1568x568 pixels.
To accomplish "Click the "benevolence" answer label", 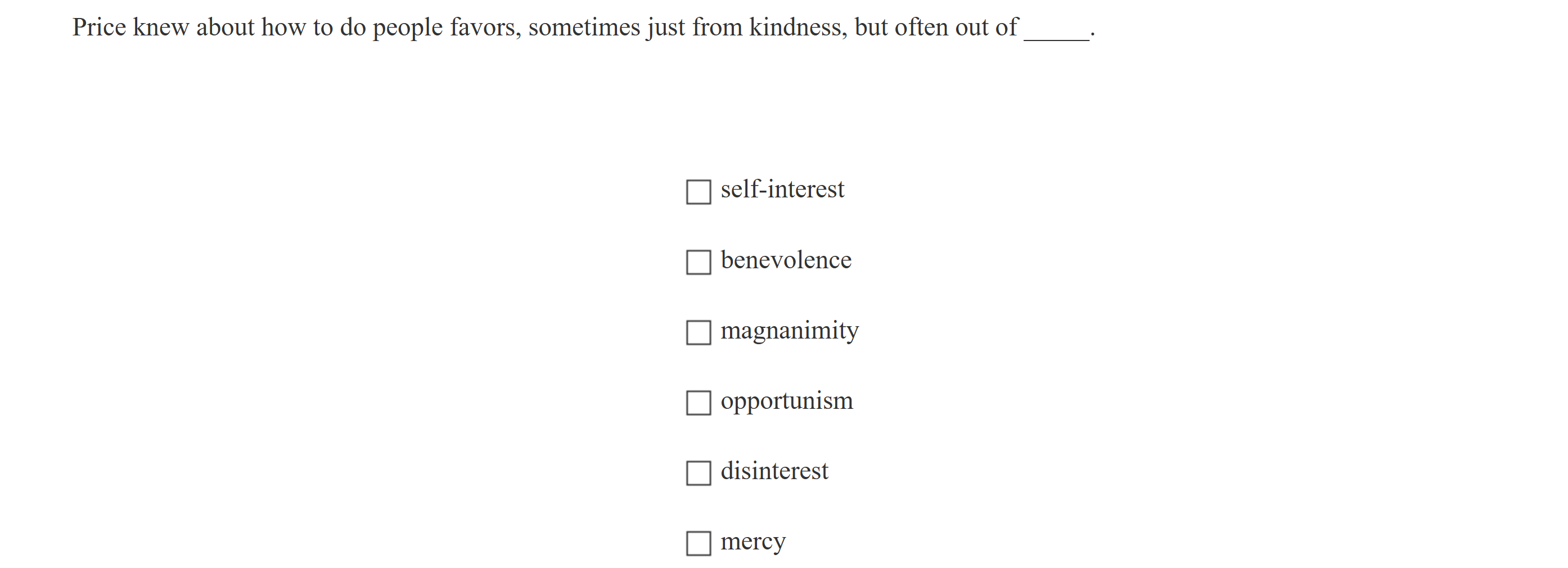I will coord(786,260).
